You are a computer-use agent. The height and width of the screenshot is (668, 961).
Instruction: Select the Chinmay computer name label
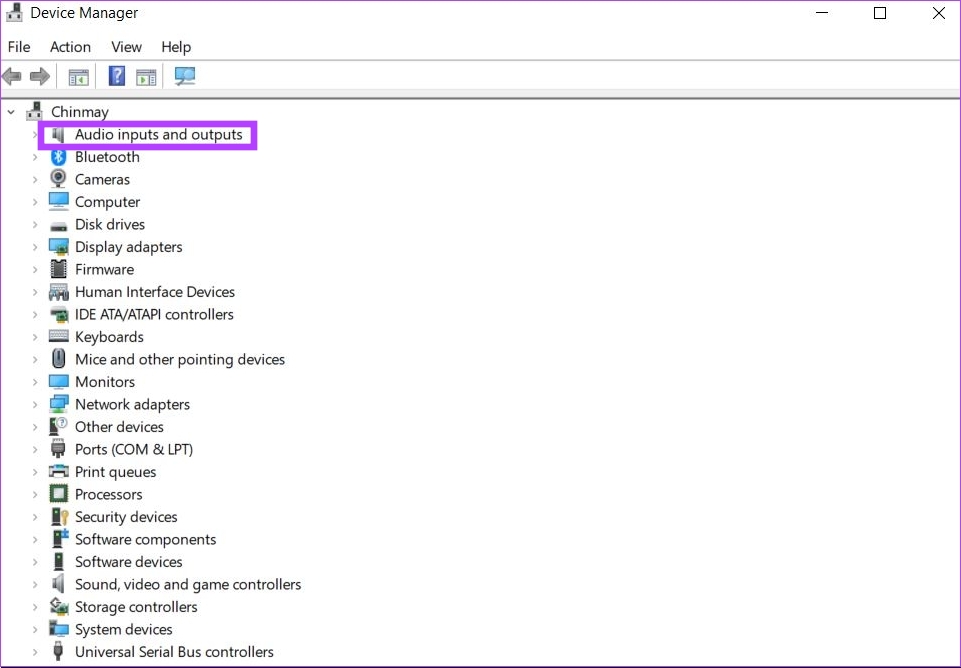(80, 112)
